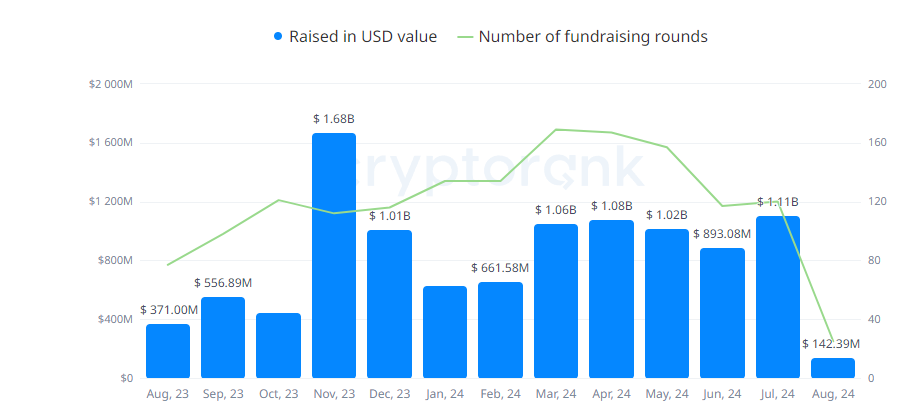Viewport: 914px width, 420px height.
Task: Select the May, 24 bar of $1.02B
Action: pos(667,303)
